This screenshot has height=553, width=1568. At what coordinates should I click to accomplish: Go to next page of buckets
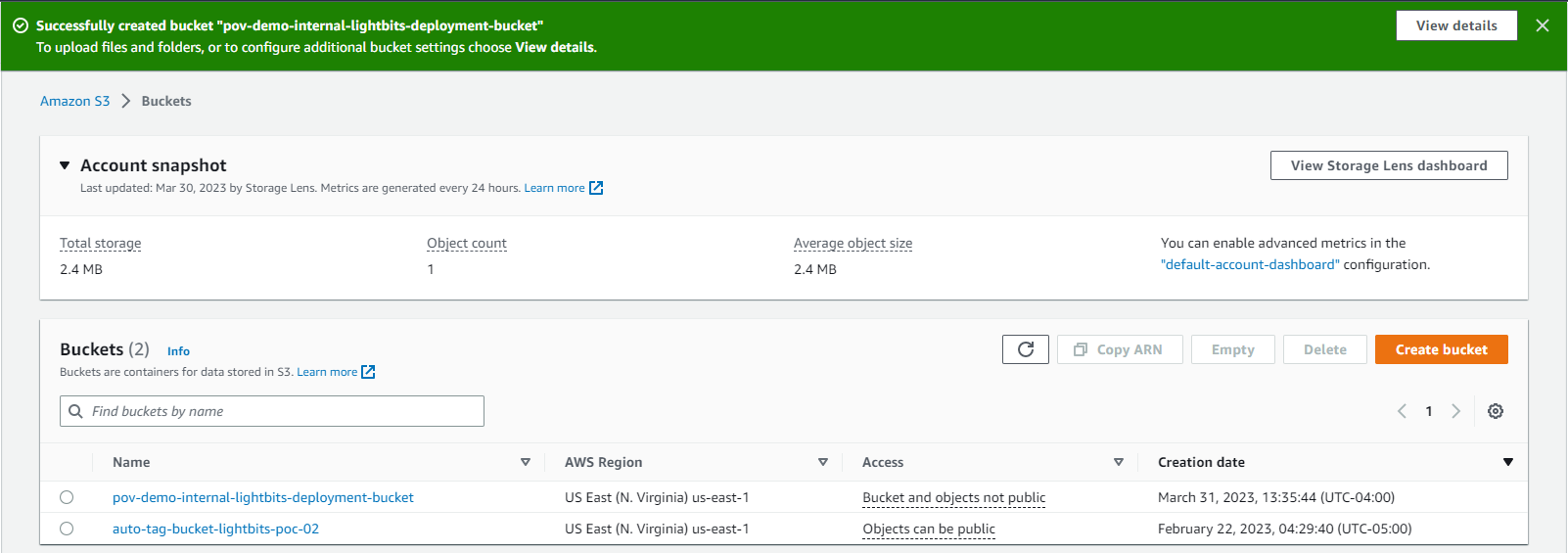tap(1455, 411)
